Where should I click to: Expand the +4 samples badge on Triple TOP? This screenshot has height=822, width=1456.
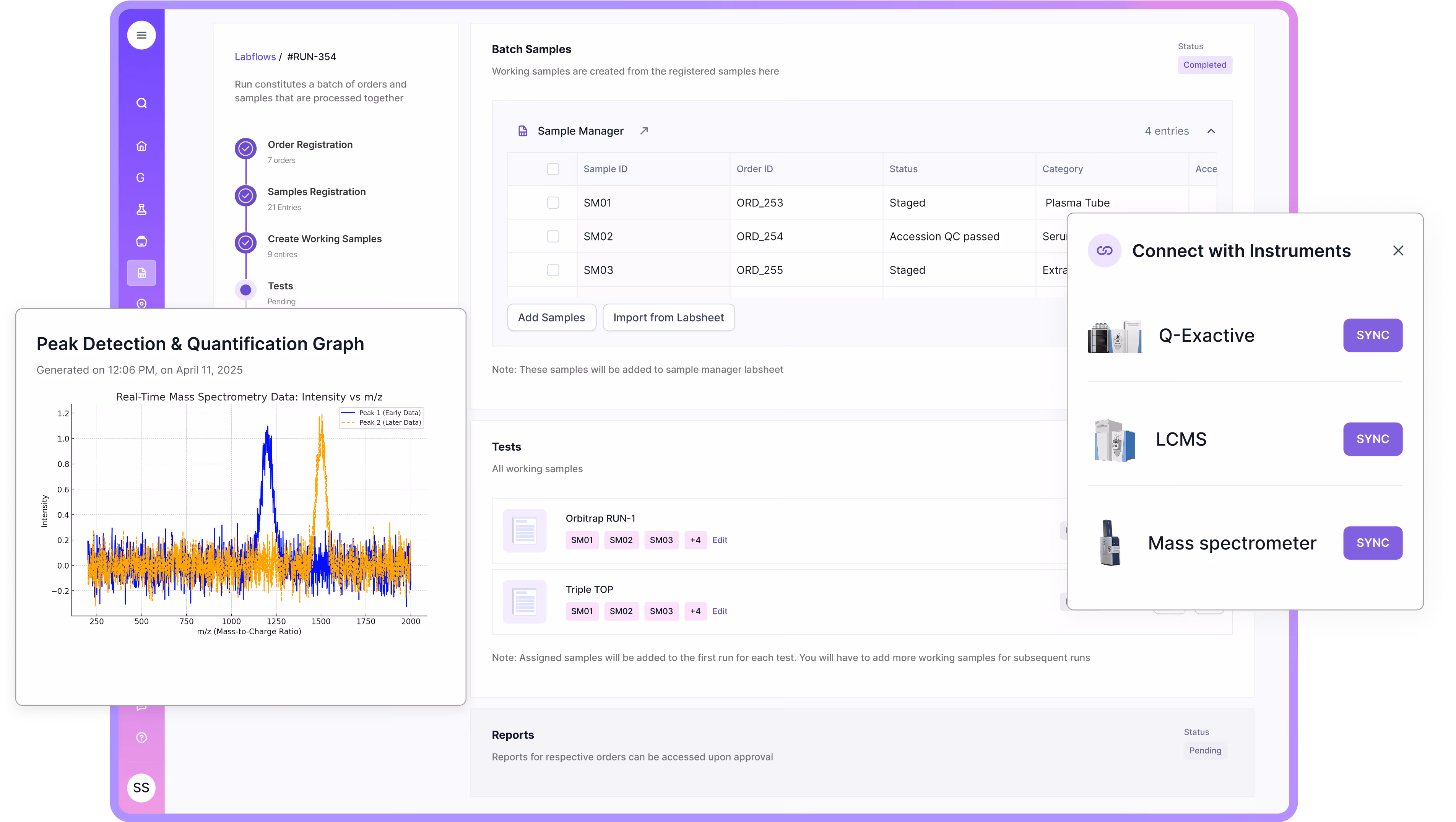pos(695,611)
